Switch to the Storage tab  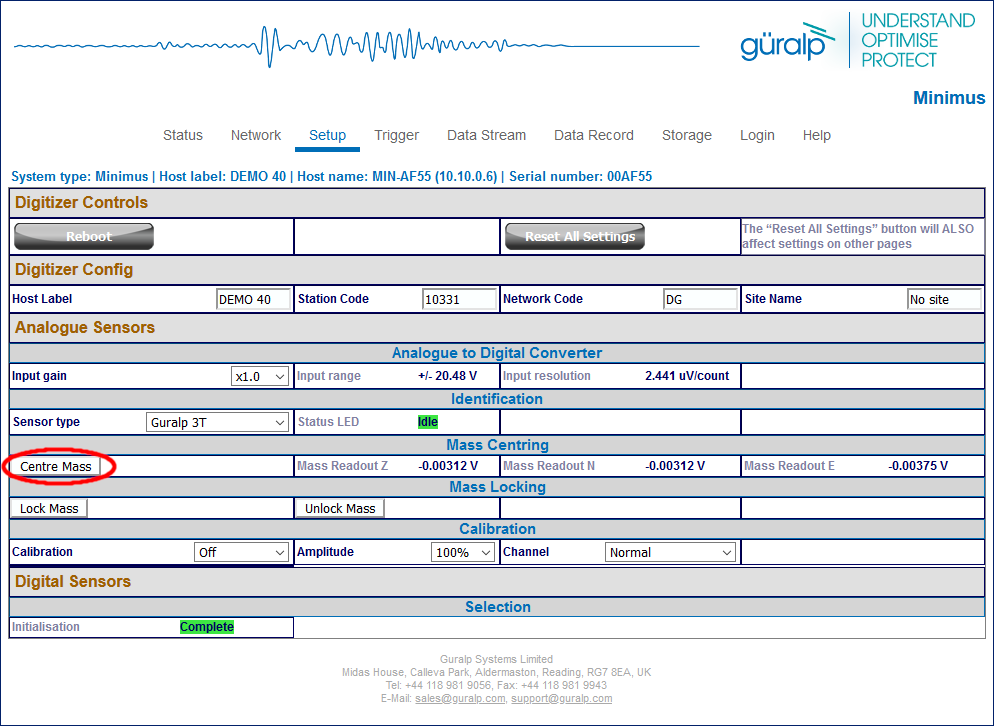coord(687,135)
